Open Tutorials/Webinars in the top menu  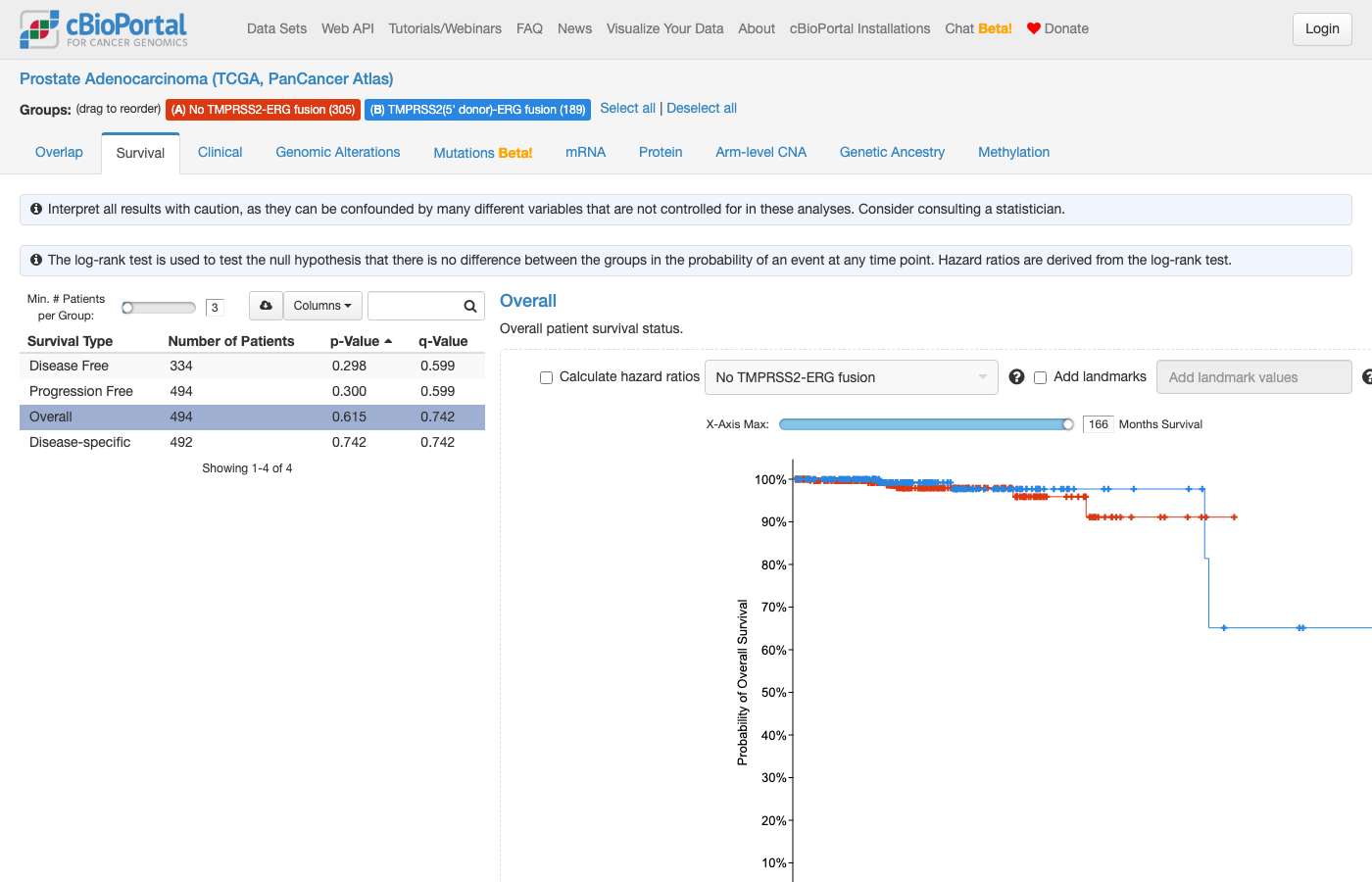coord(445,28)
